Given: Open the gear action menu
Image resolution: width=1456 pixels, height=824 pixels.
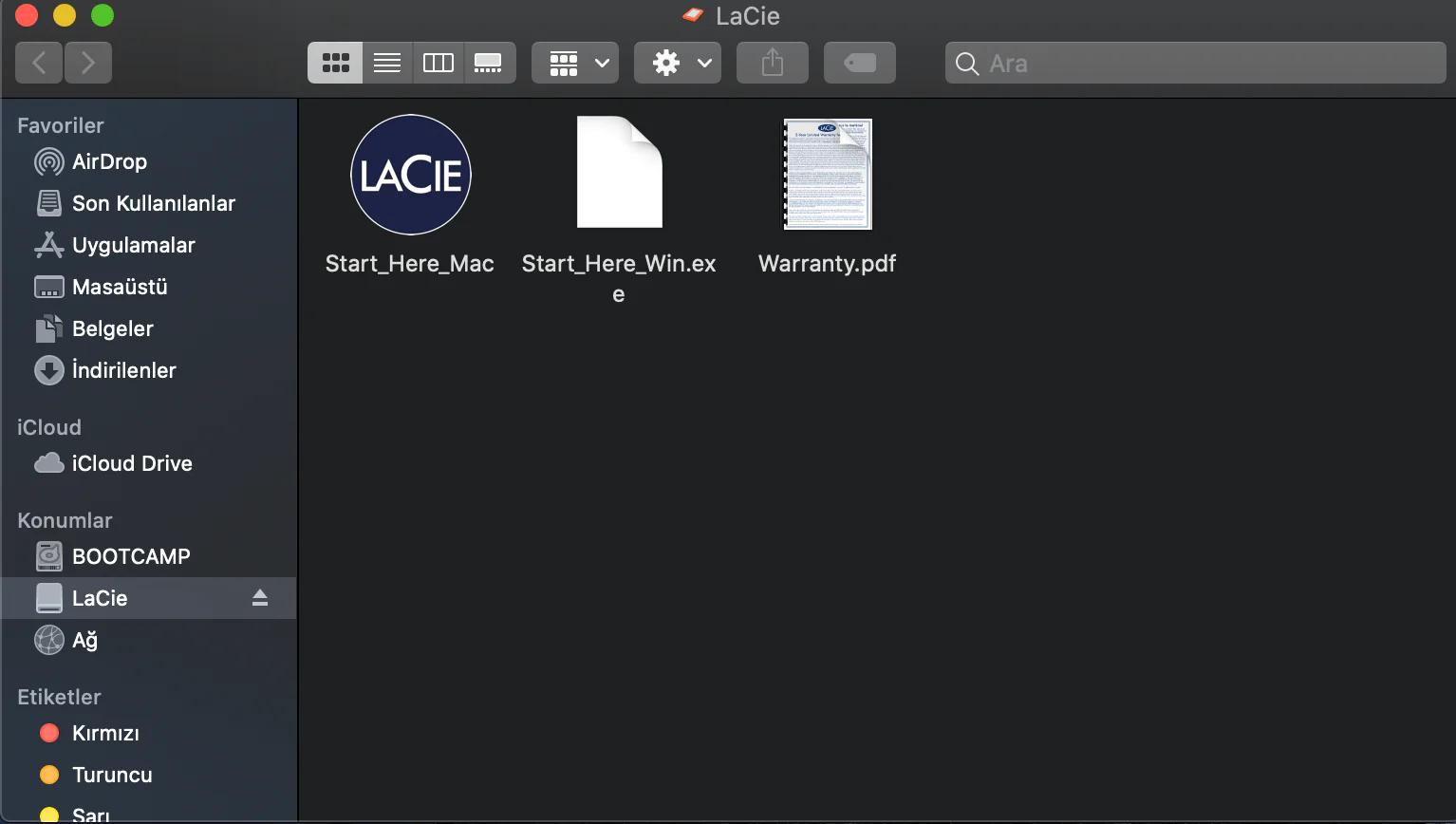Looking at the screenshot, I should pyautogui.click(x=678, y=63).
